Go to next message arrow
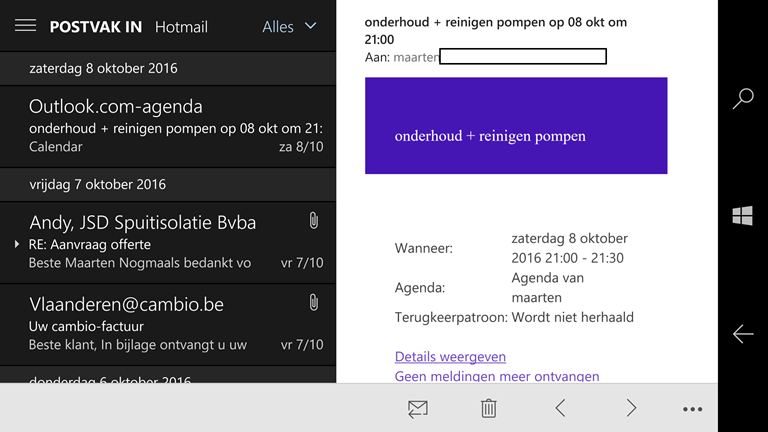The image size is (768, 432). [x=631, y=408]
